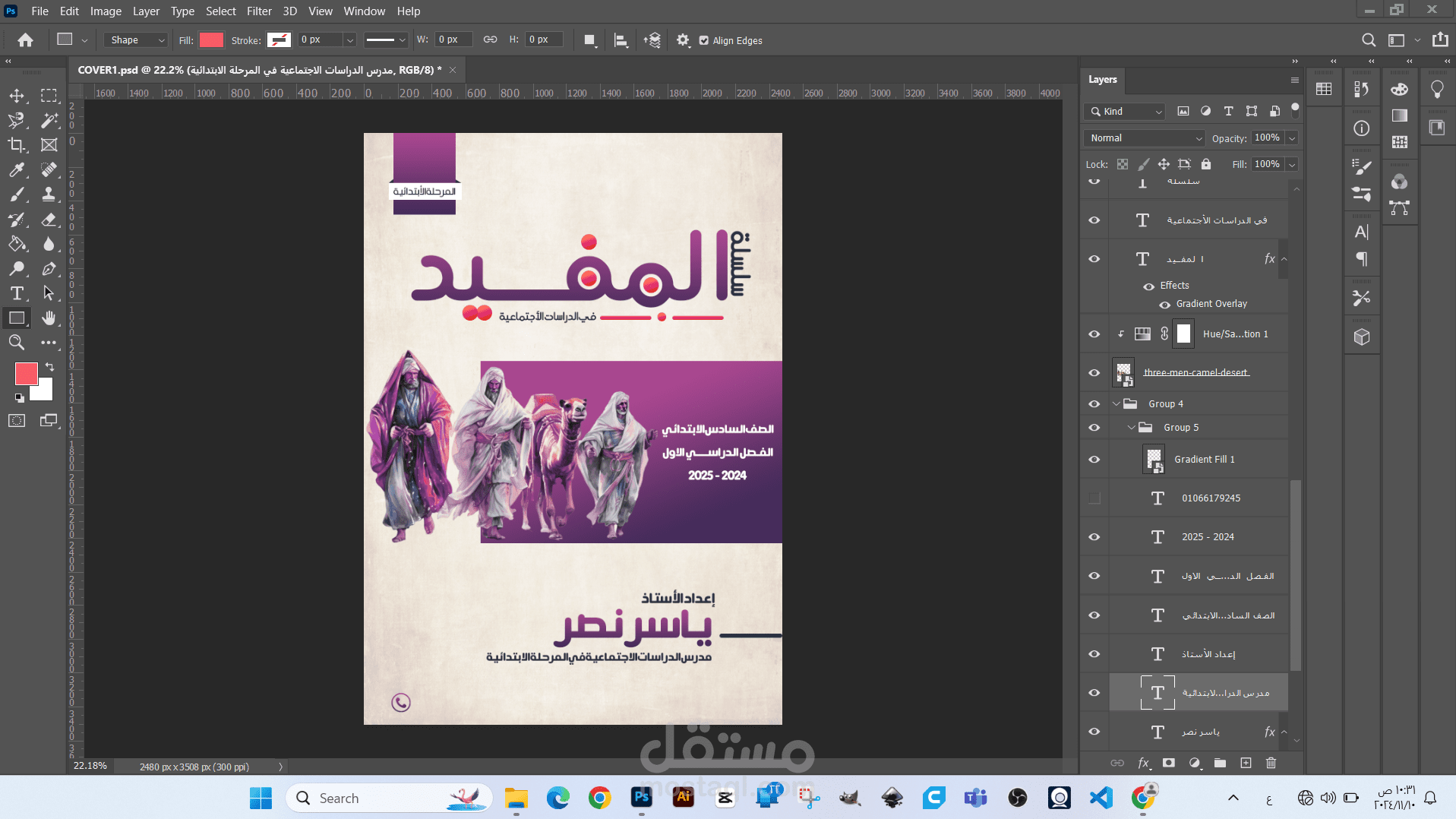Hide the Group 4 layer group
1456x819 pixels.
pos(1094,404)
